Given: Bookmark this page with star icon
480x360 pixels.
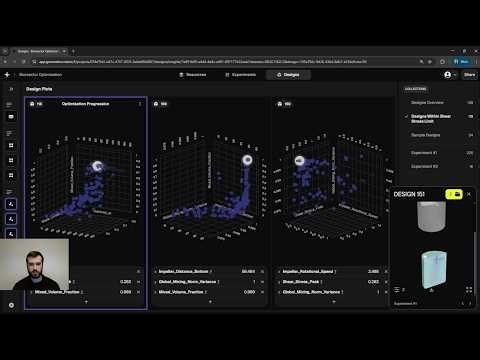Looking at the screenshot, I should coord(430,62).
